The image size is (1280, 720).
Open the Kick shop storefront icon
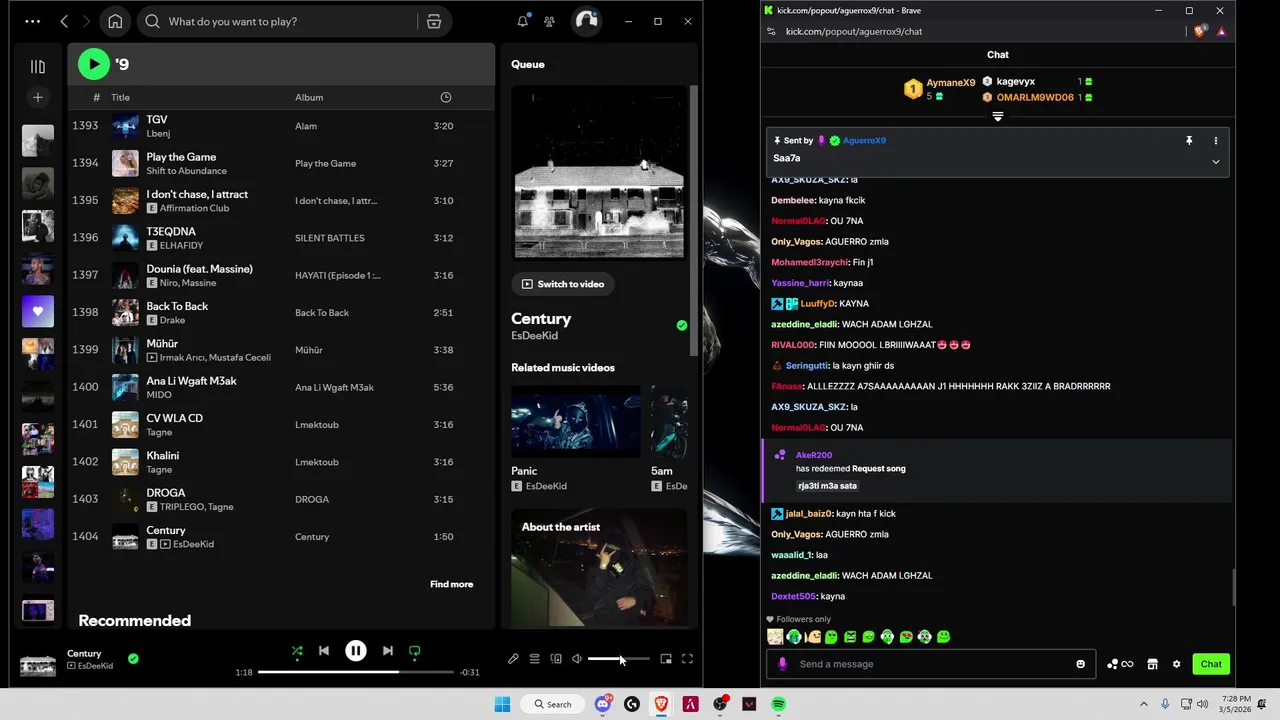tap(1152, 664)
